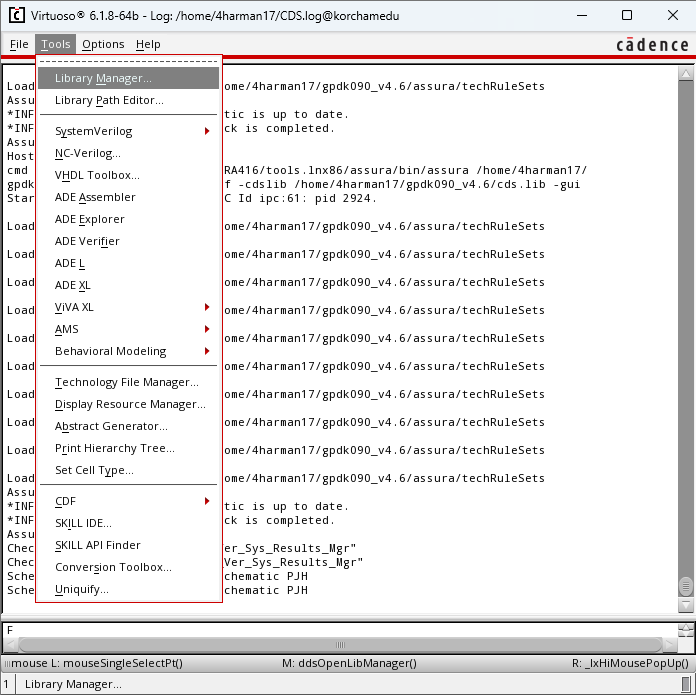Open the Help menu
Screen dimensions: 696x695
point(148,44)
